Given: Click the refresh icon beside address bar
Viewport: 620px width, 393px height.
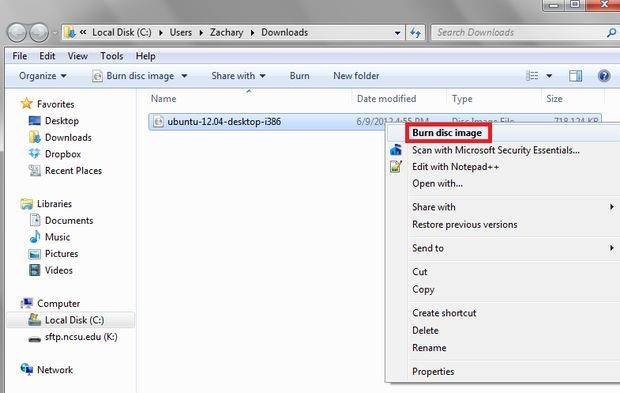Looking at the screenshot, I should [415, 33].
